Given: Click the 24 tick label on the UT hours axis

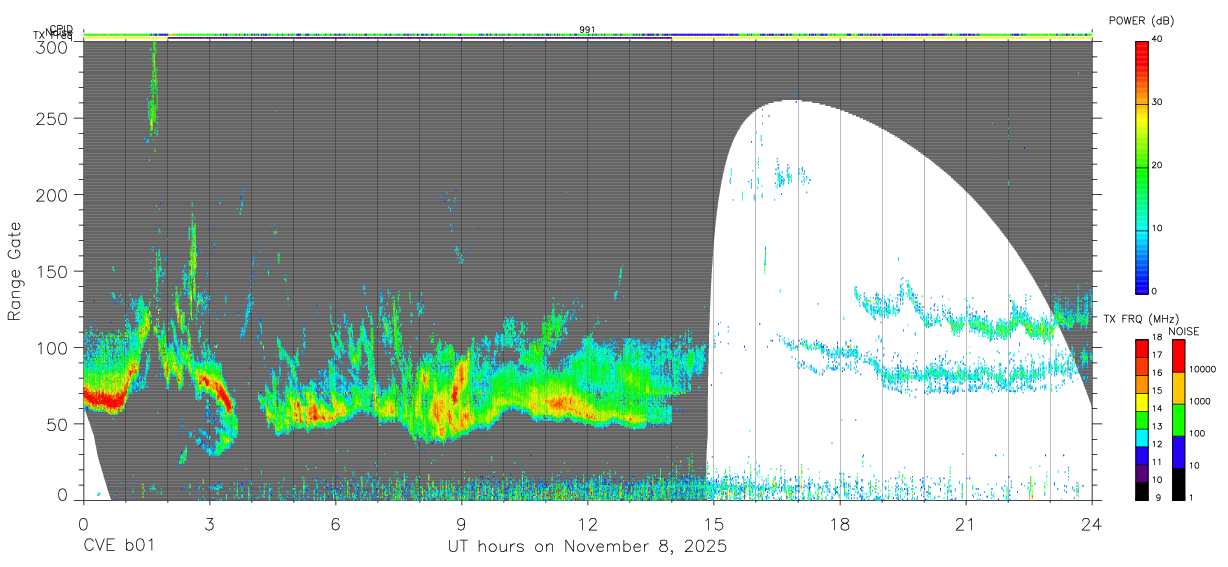Looking at the screenshot, I should coord(1092,524).
